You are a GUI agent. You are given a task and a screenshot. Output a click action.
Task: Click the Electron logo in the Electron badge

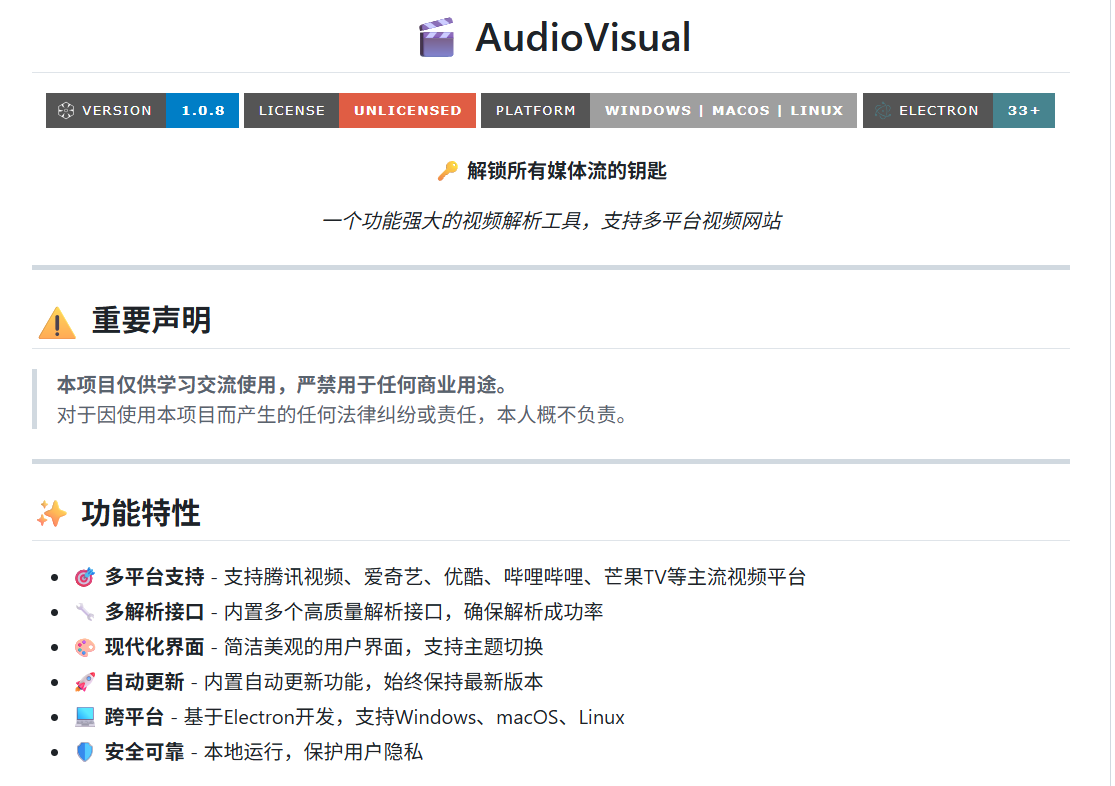(x=882, y=111)
